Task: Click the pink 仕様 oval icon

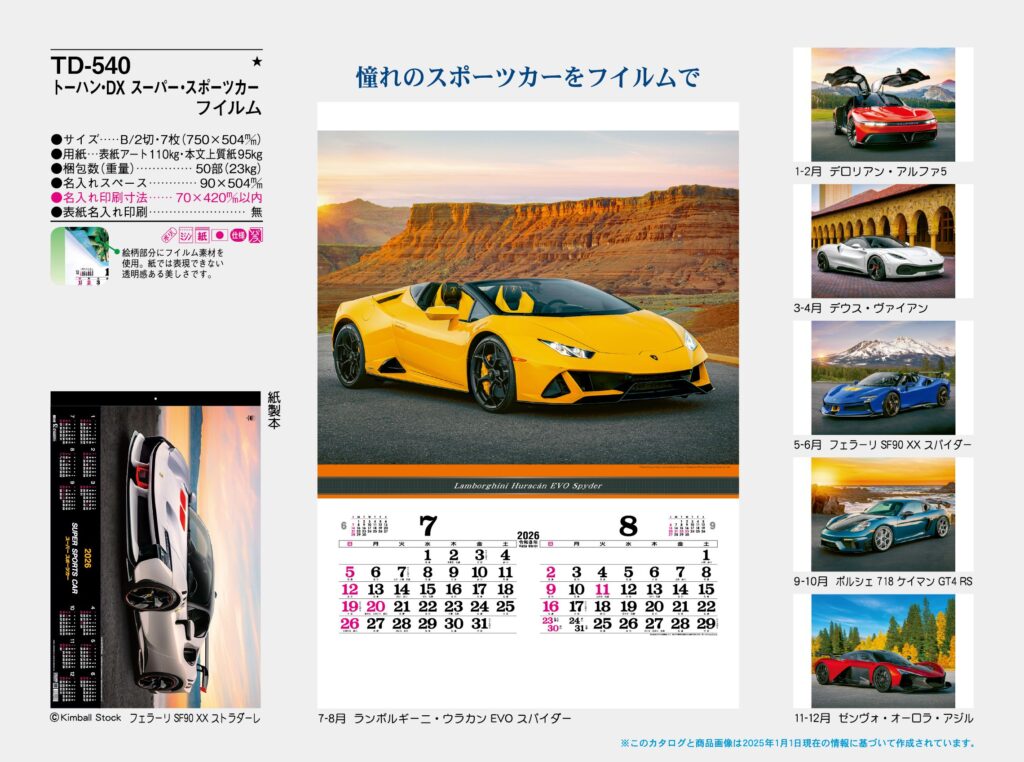Action: pos(238,235)
